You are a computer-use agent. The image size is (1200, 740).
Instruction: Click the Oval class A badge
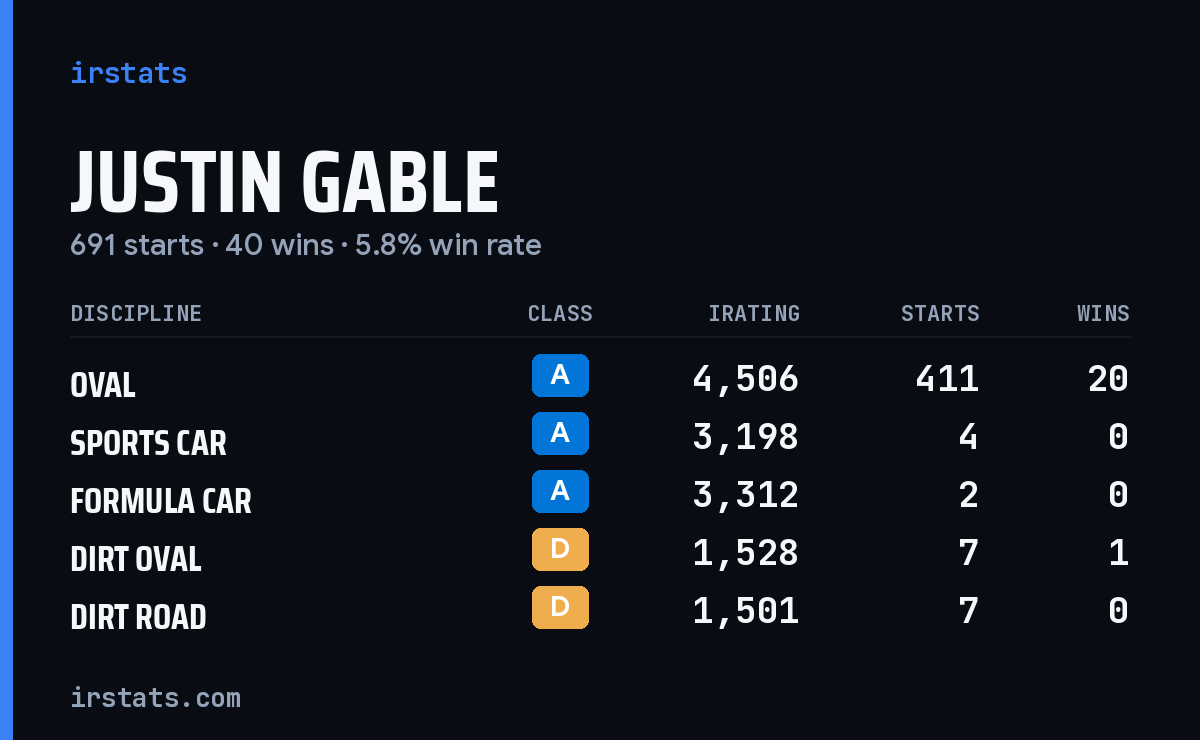560,375
